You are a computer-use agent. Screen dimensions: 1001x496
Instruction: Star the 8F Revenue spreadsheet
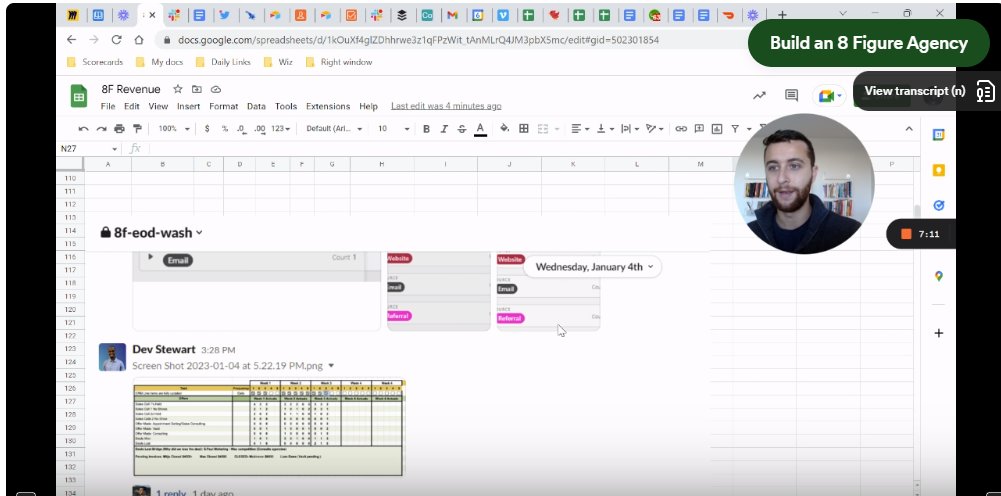click(x=177, y=89)
